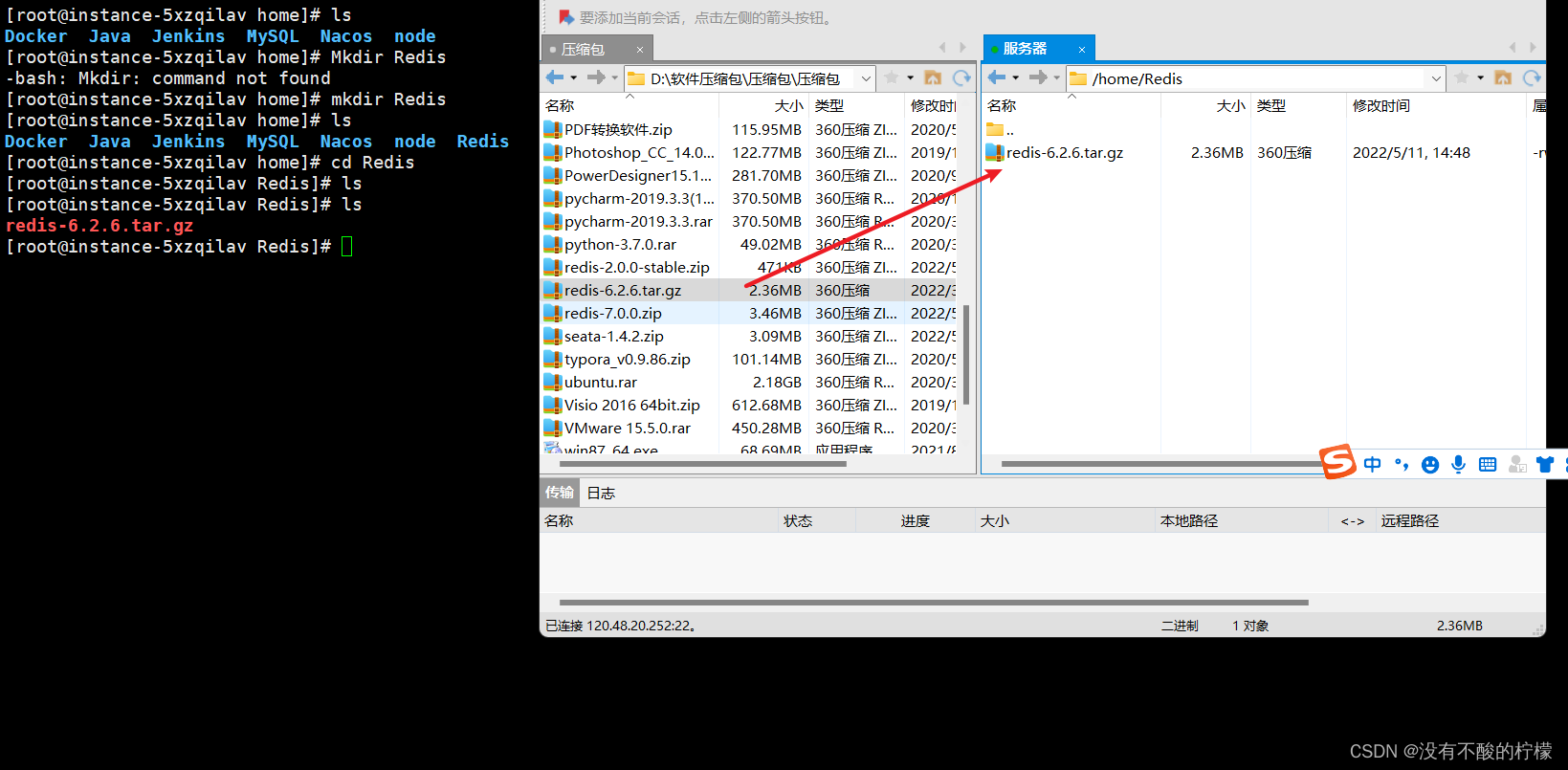Select PowerDesigner15.1 archive in local list
1568x770 pixels.
638,175
